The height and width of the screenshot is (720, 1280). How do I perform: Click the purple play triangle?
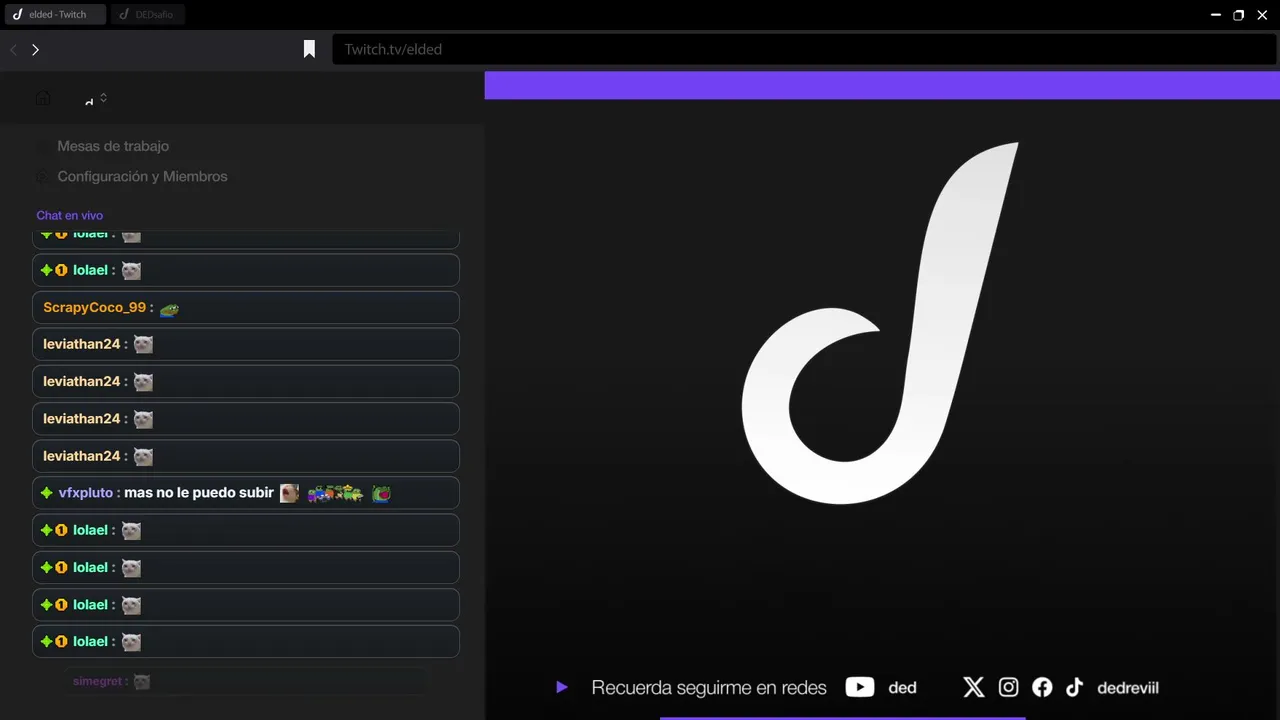click(562, 687)
